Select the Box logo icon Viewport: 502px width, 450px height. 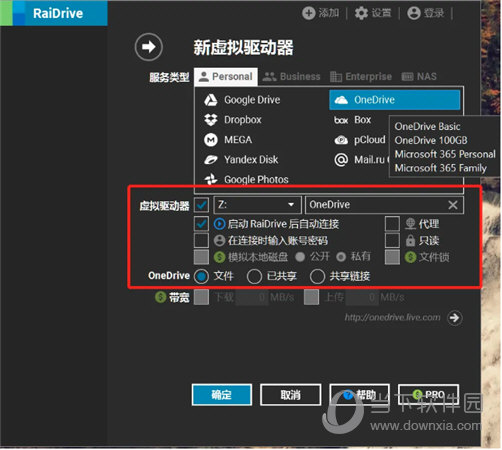tap(341, 120)
